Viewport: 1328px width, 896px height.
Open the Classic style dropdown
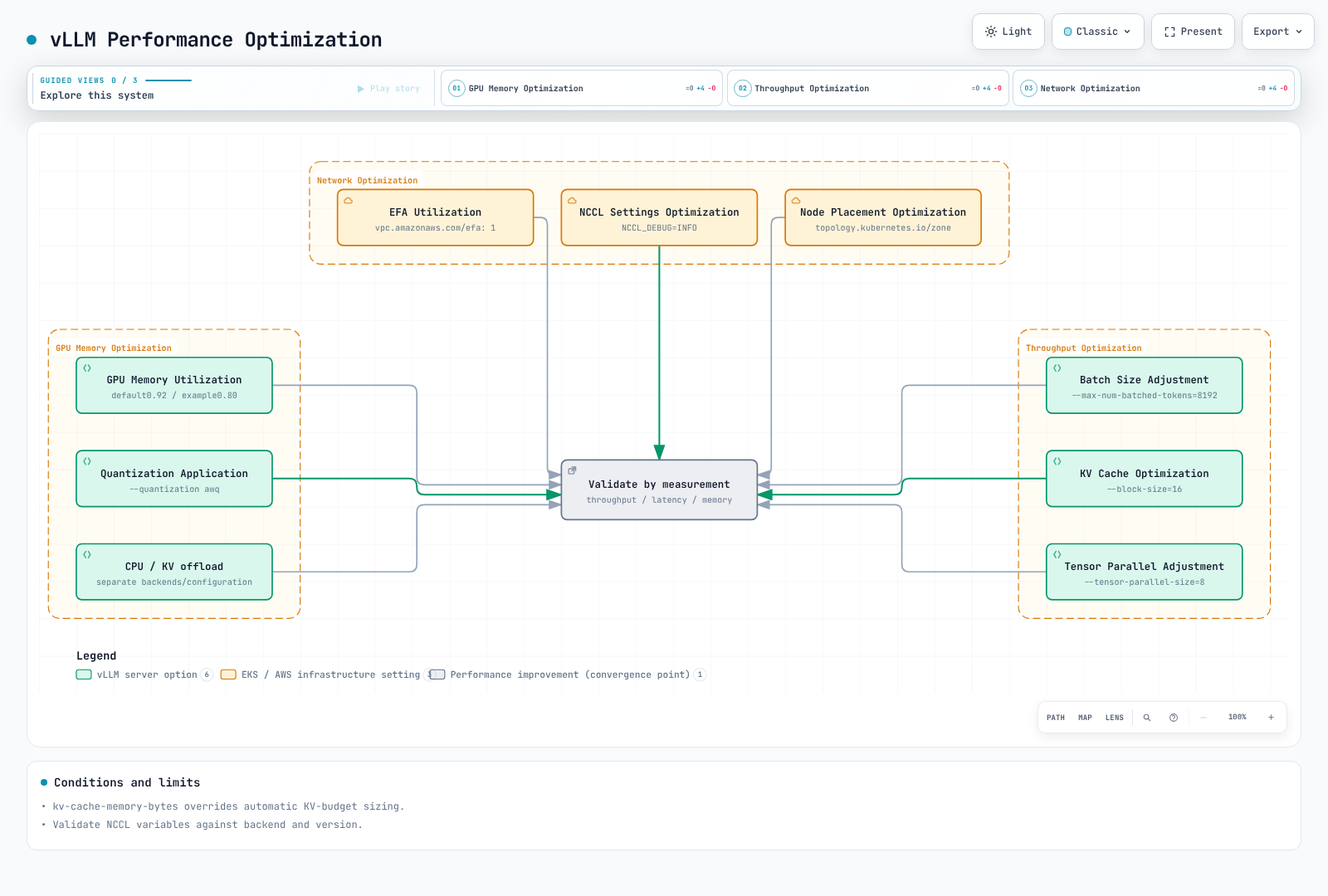pos(1097,32)
